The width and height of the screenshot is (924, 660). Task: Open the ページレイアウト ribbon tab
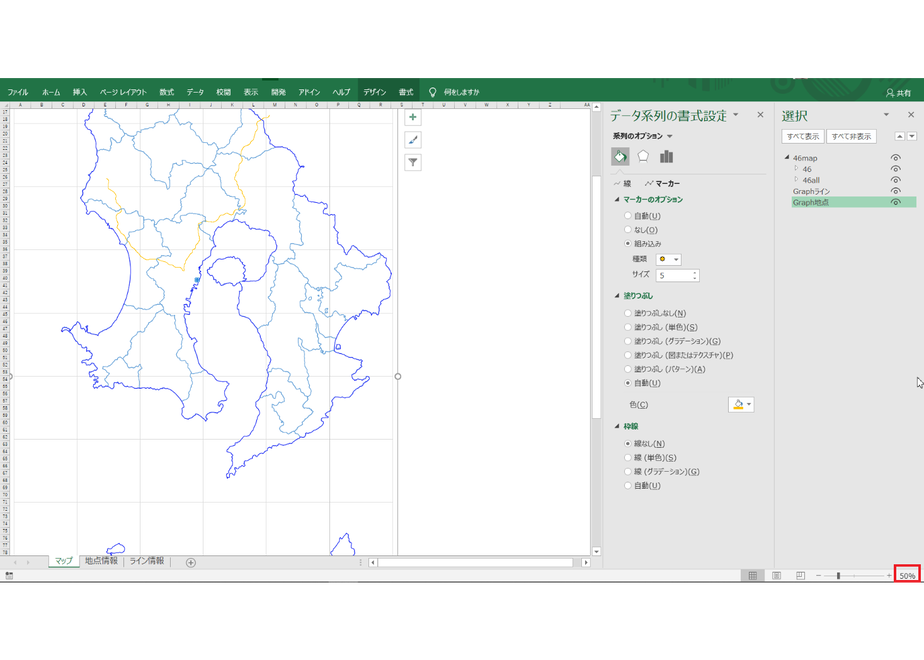point(123,92)
